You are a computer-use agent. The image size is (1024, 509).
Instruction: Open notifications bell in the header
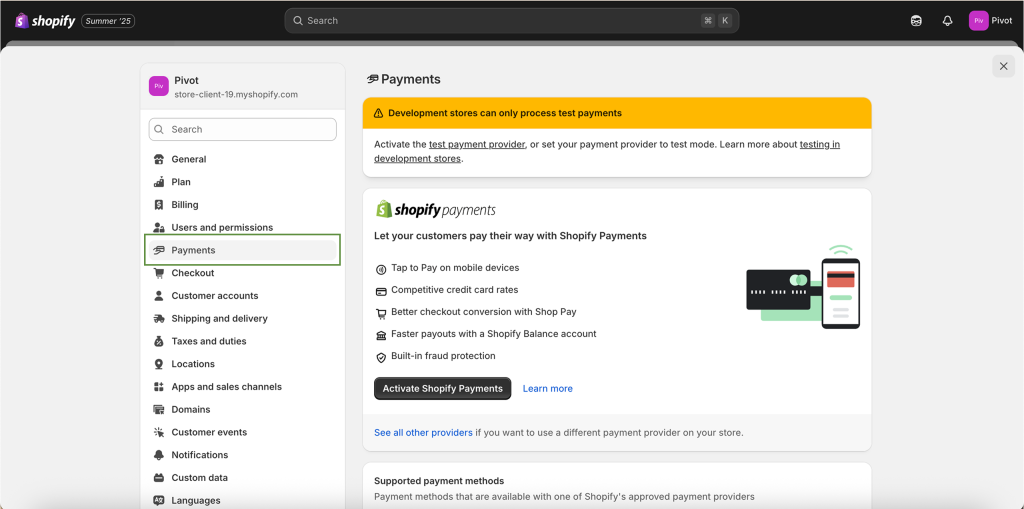click(x=948, y=21)
